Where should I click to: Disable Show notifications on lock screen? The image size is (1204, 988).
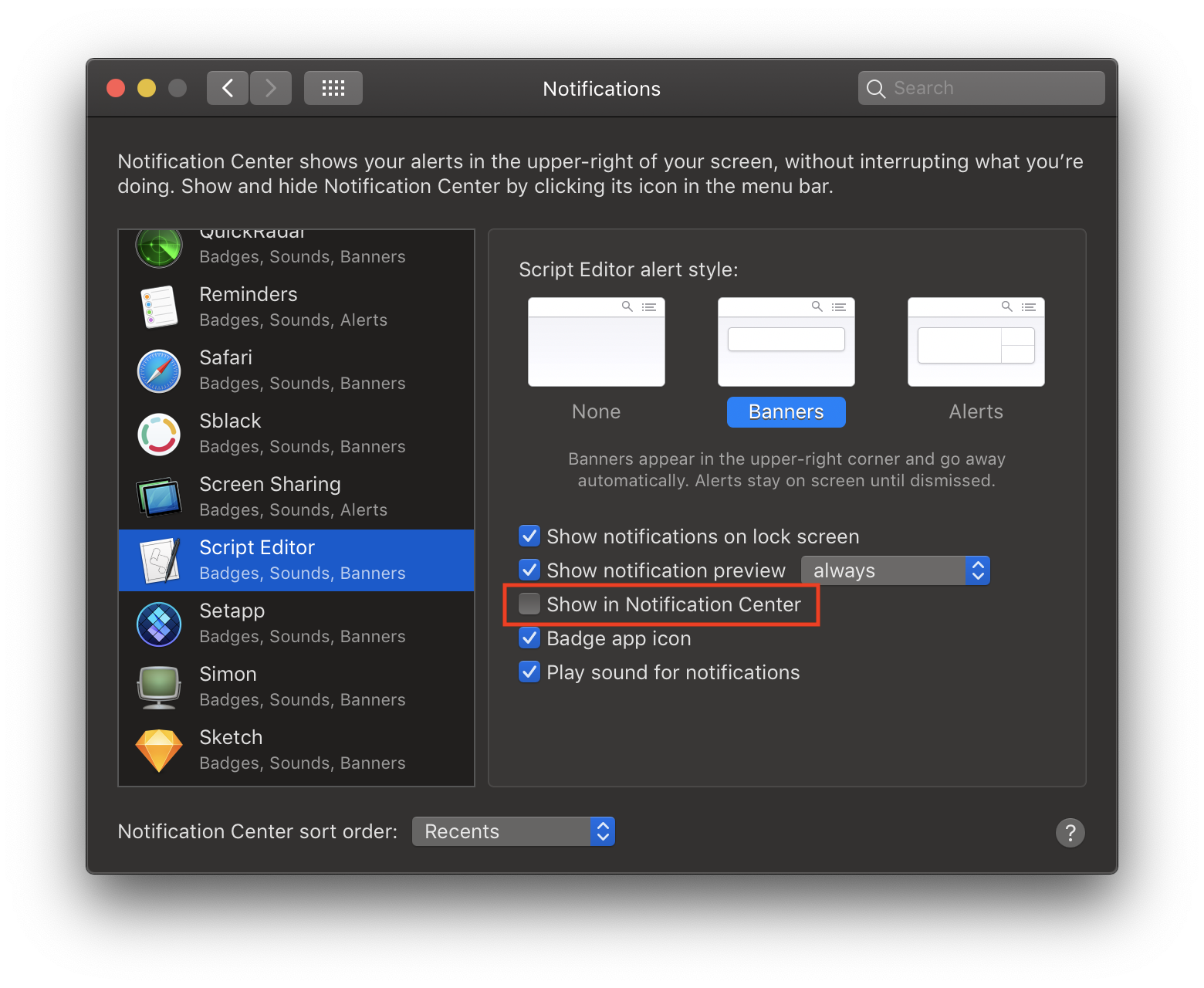click(529, 536)
